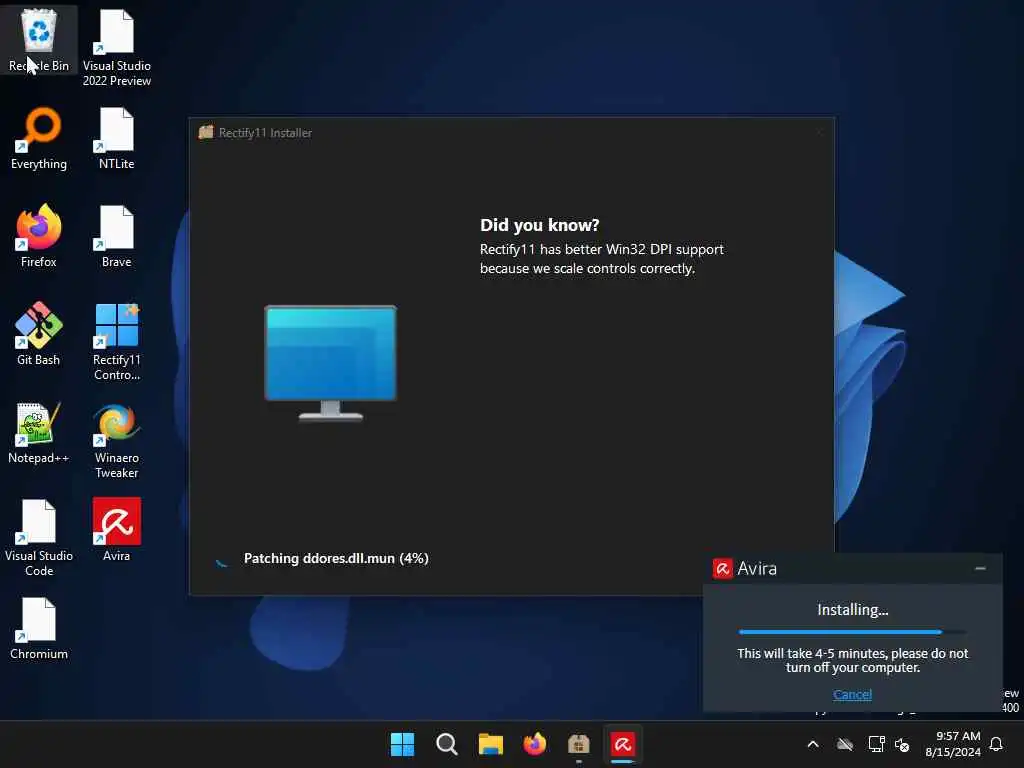Click the 'Installing...' text in Avira popup
The height and width of the screenshot is (768, 1024).
coord(852,609)
